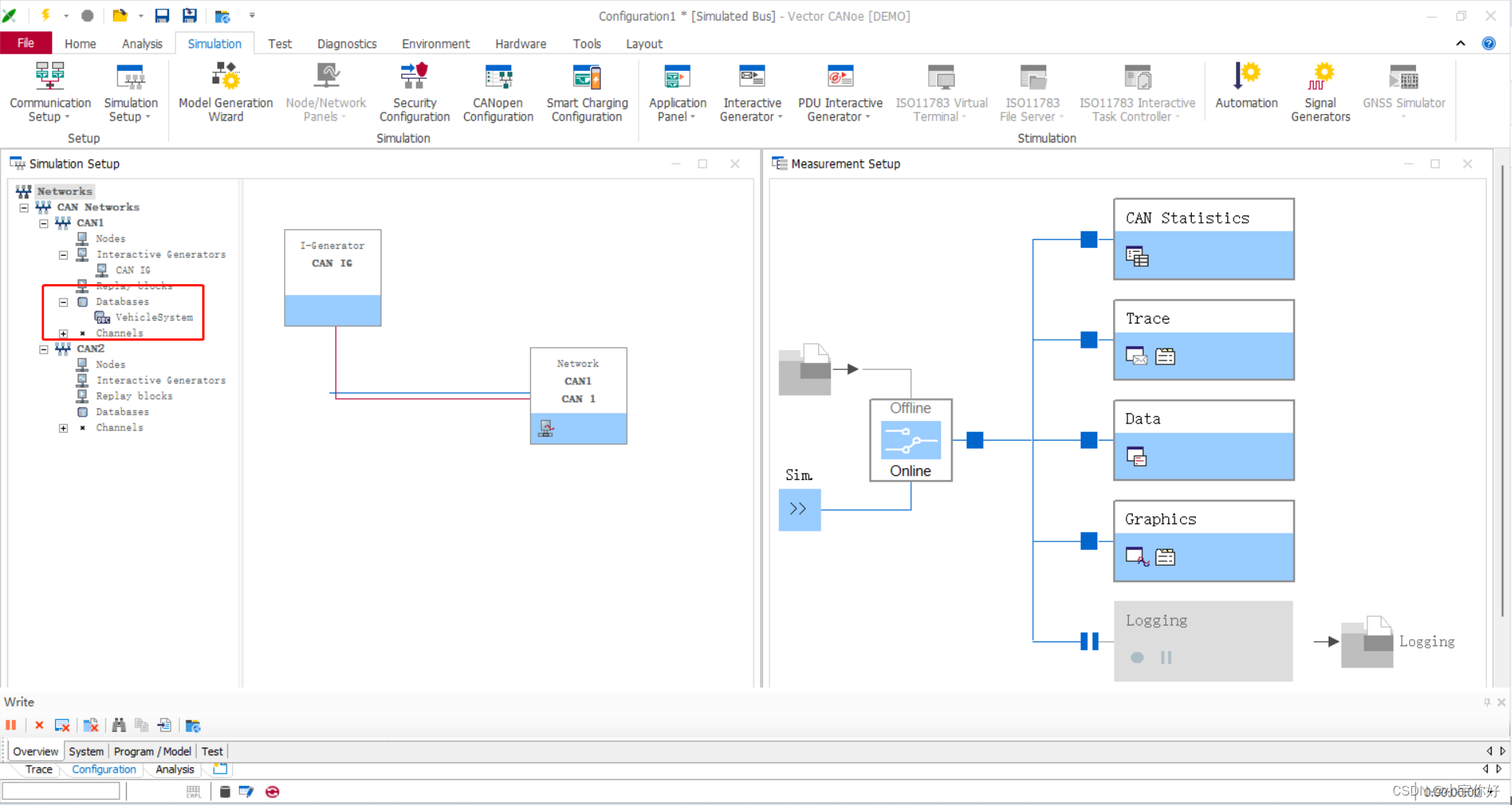Open Signal Generators
Screen dimensions: 1512x805
click(x=1320, y=93)
